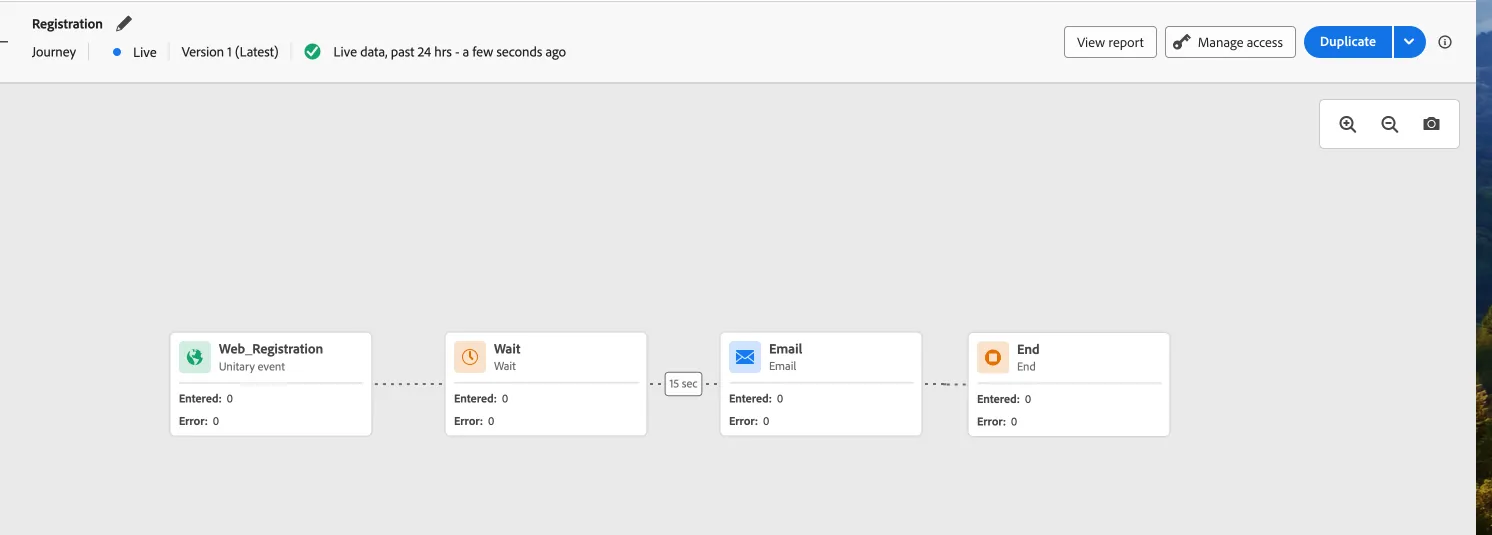Click the End stop icon
This screenshot has width=1492, height=535.
pos(993,357)
